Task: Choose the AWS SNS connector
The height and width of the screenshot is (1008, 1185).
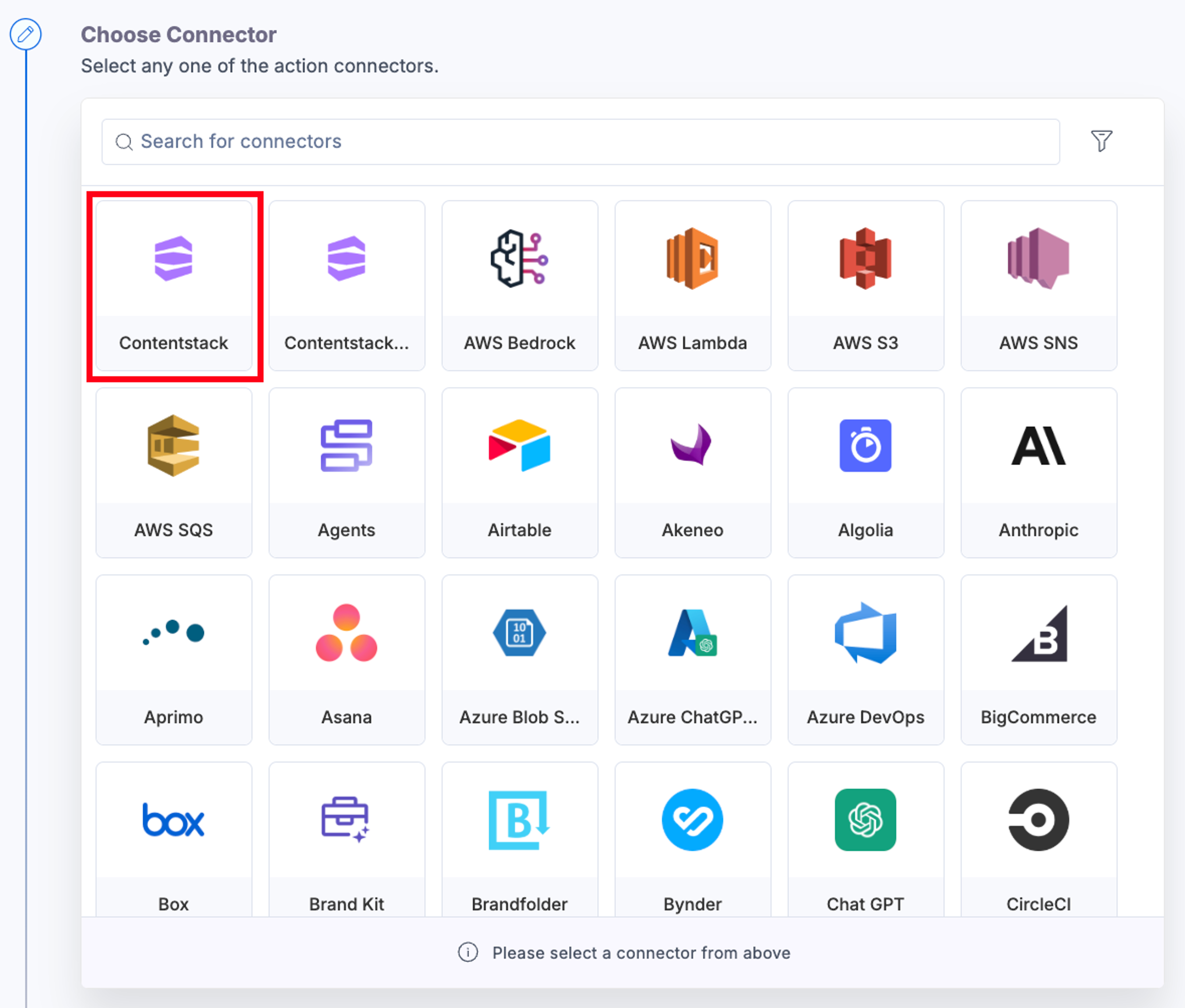Action: (1039, 286)
